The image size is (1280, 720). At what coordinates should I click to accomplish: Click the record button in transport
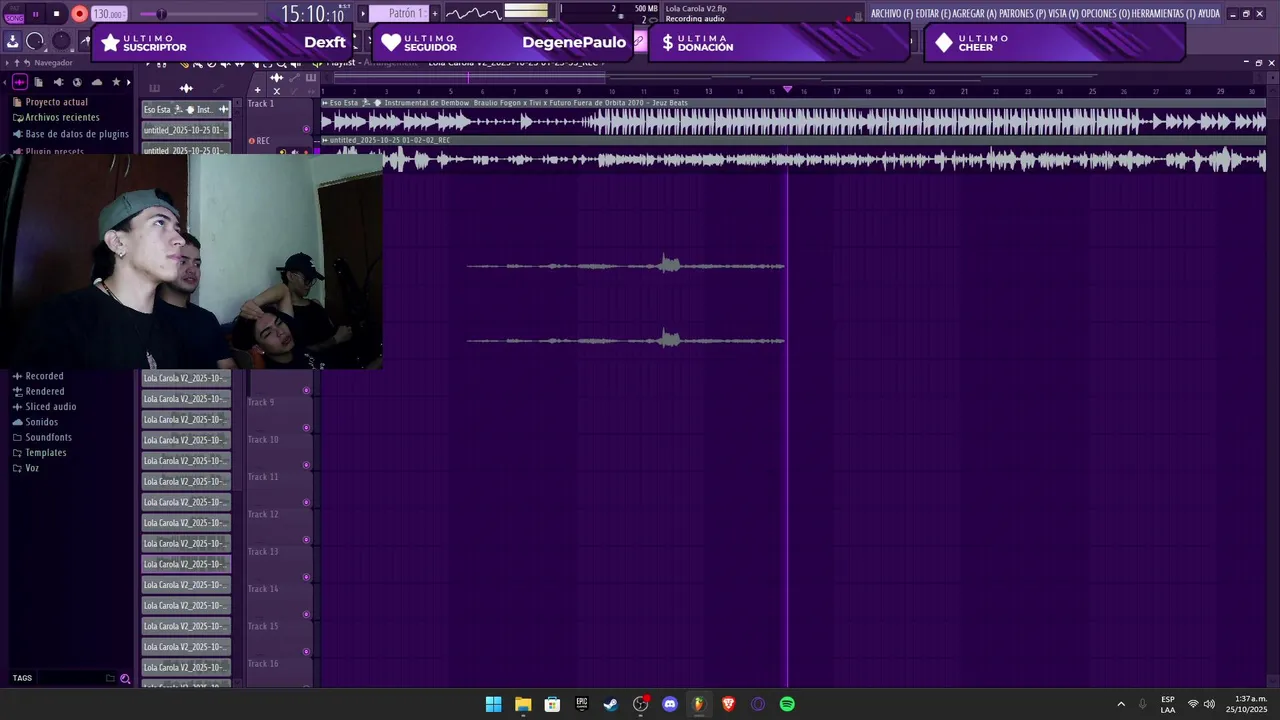tap(80, 14)
